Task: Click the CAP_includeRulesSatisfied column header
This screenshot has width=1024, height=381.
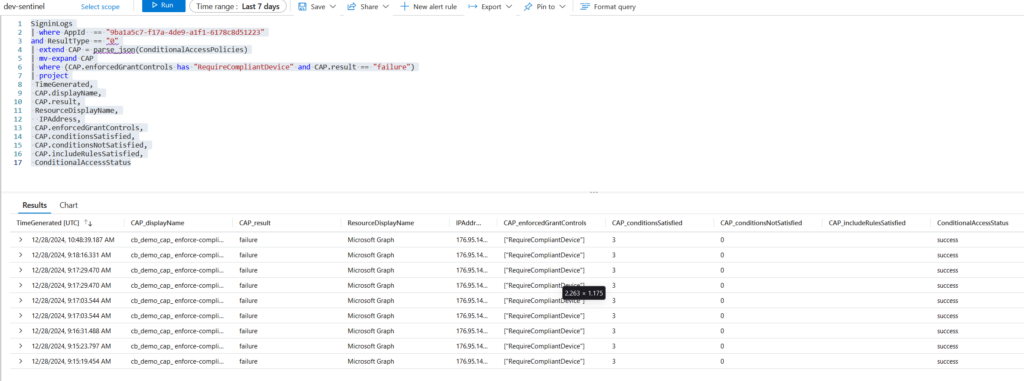Action: (867, 223)
